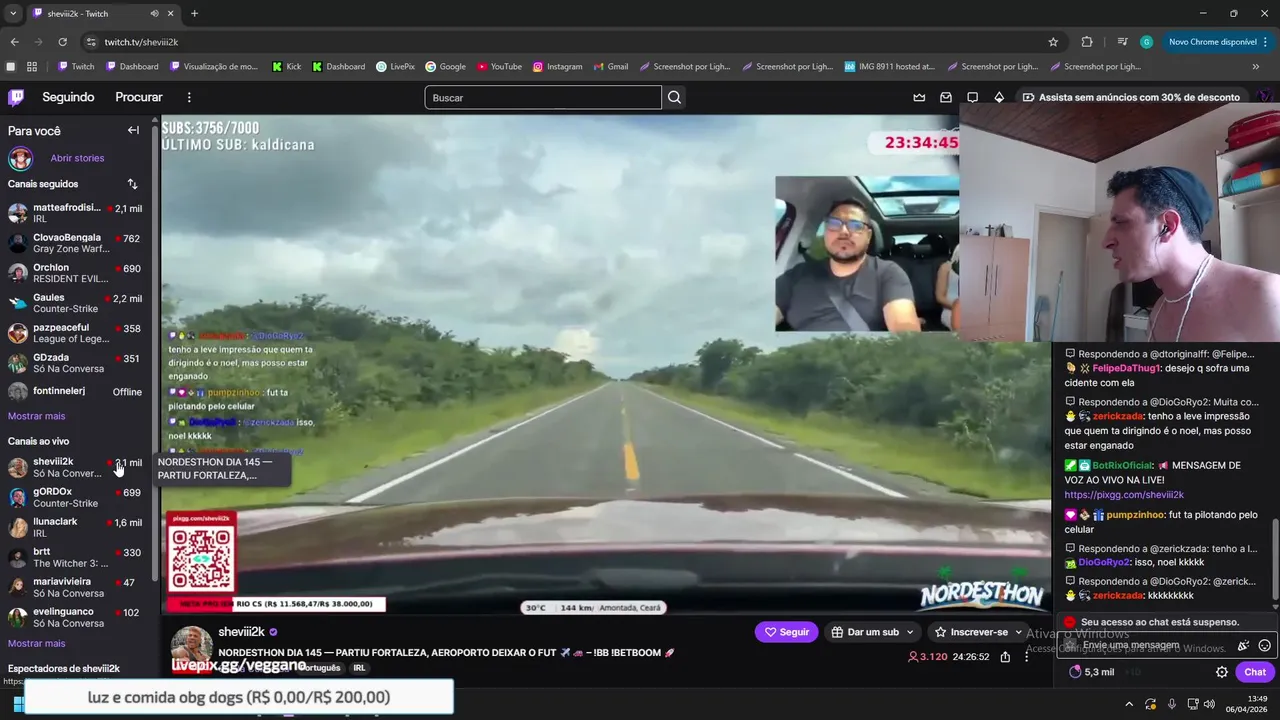Sort followed channels using arrows icon
Viewport: 1280px width, 720px height.
[x=132, y=184]
